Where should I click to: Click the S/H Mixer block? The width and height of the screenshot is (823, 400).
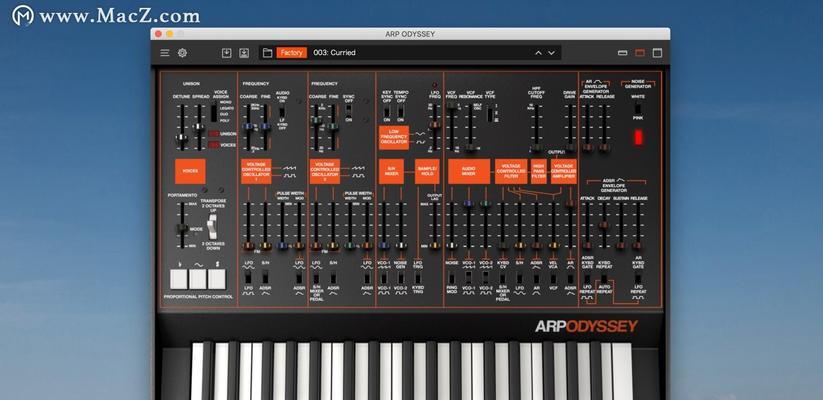[392, 171]
